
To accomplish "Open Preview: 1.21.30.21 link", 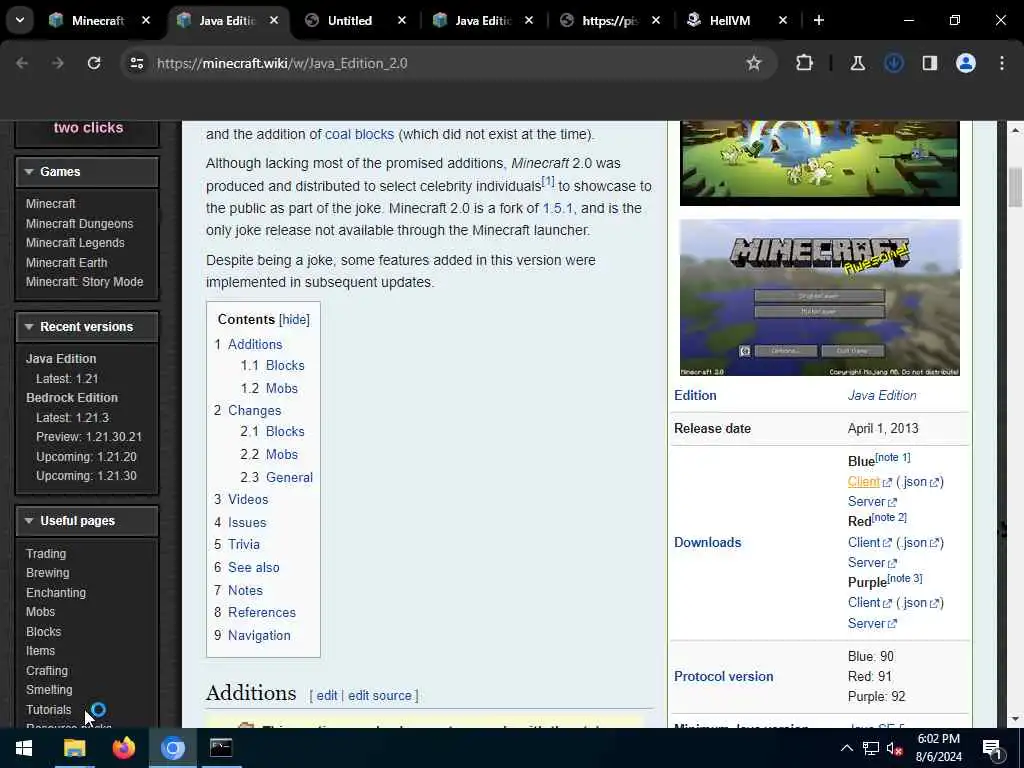I will click(89, 436).
